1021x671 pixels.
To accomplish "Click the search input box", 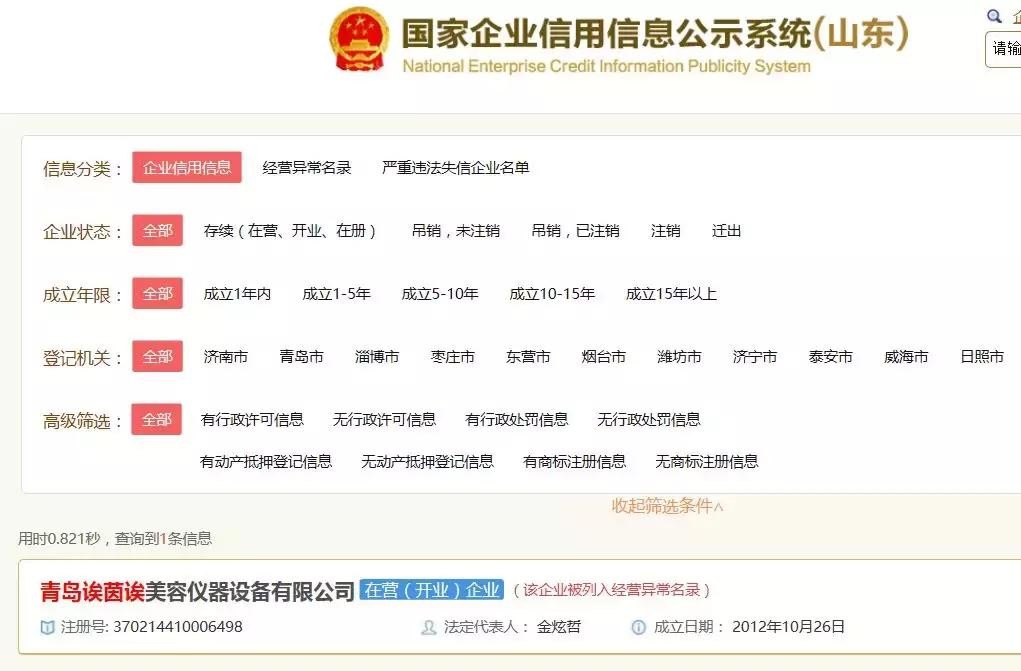I will coord(1003,49).
